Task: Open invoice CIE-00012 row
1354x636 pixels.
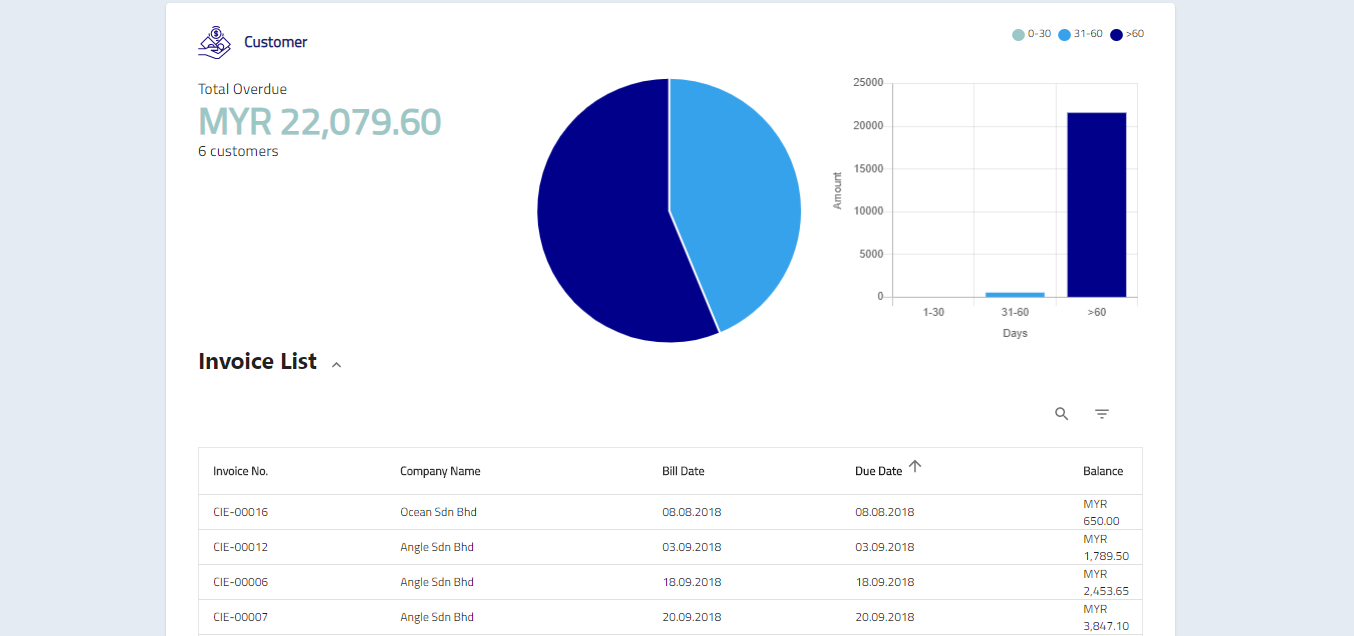Action: (x=240, y=547)
